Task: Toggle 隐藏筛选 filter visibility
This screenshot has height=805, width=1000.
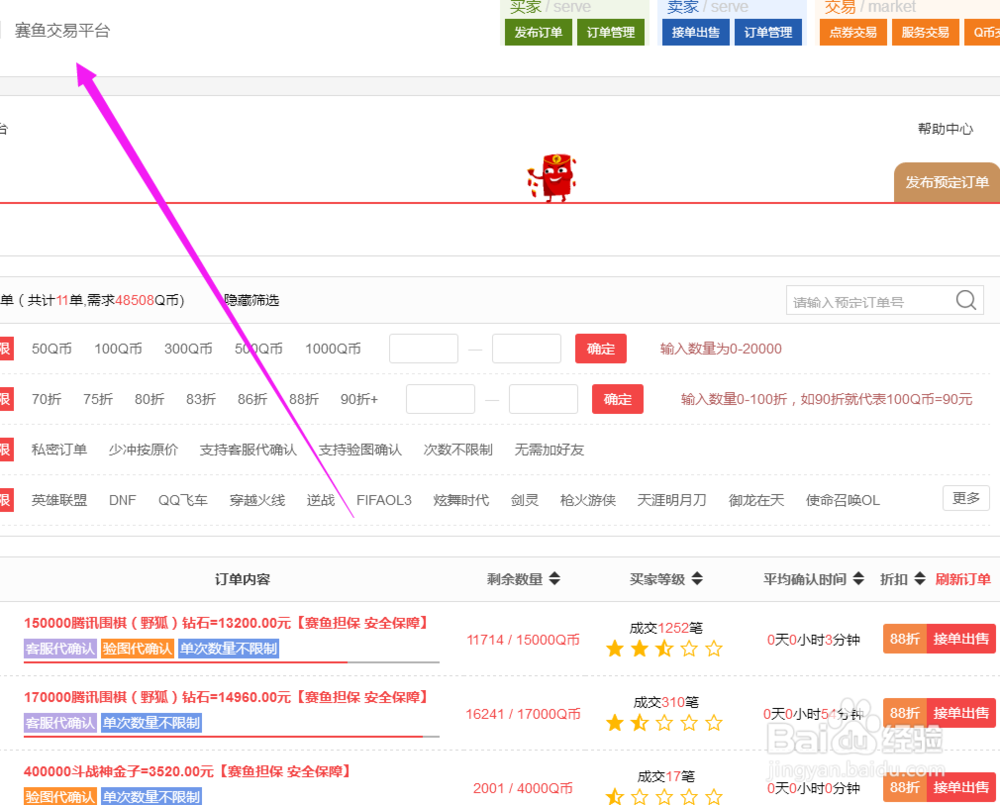Action: point(251,300)
